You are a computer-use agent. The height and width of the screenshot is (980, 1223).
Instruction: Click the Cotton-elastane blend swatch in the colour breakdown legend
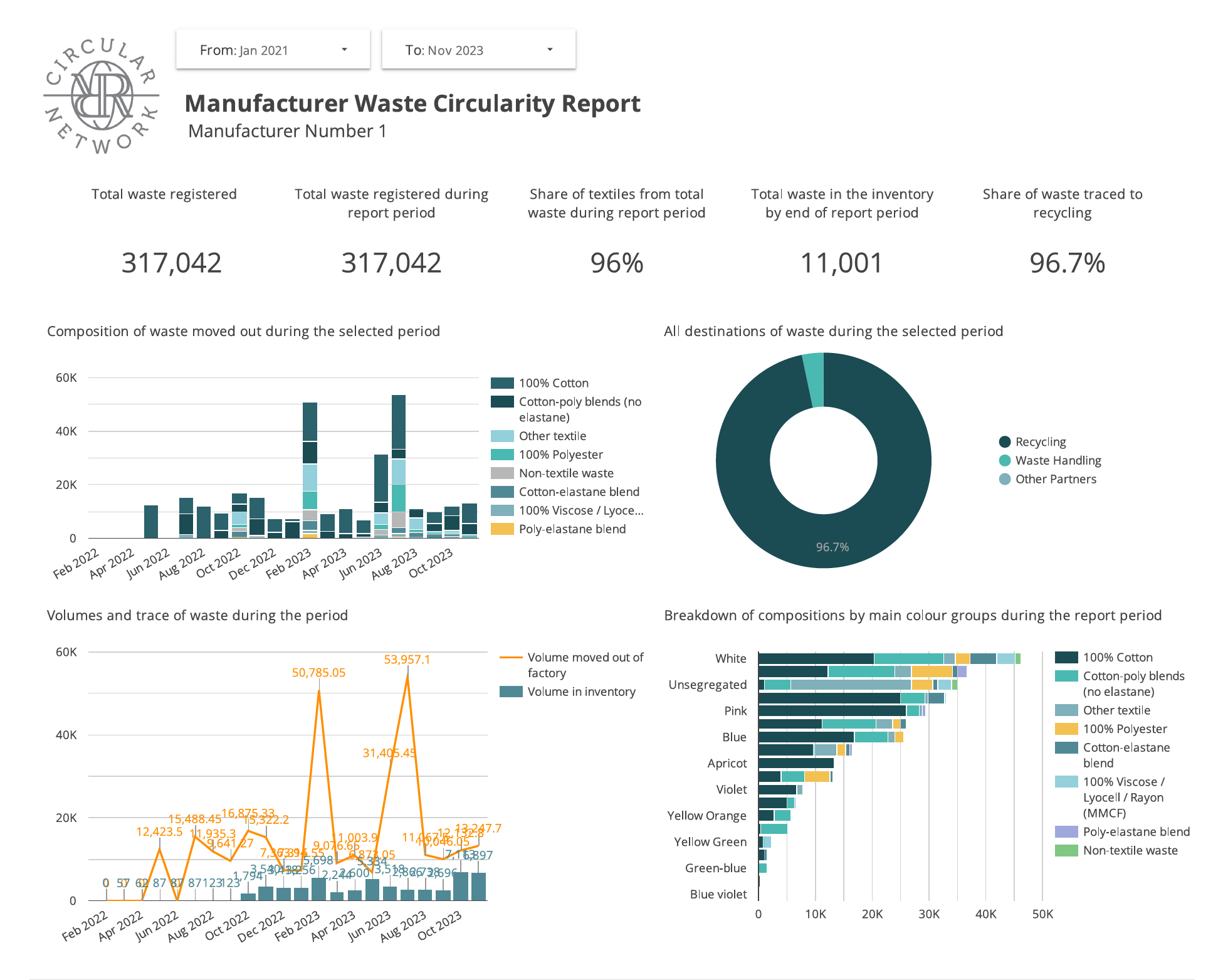[x=1066, y=747]
